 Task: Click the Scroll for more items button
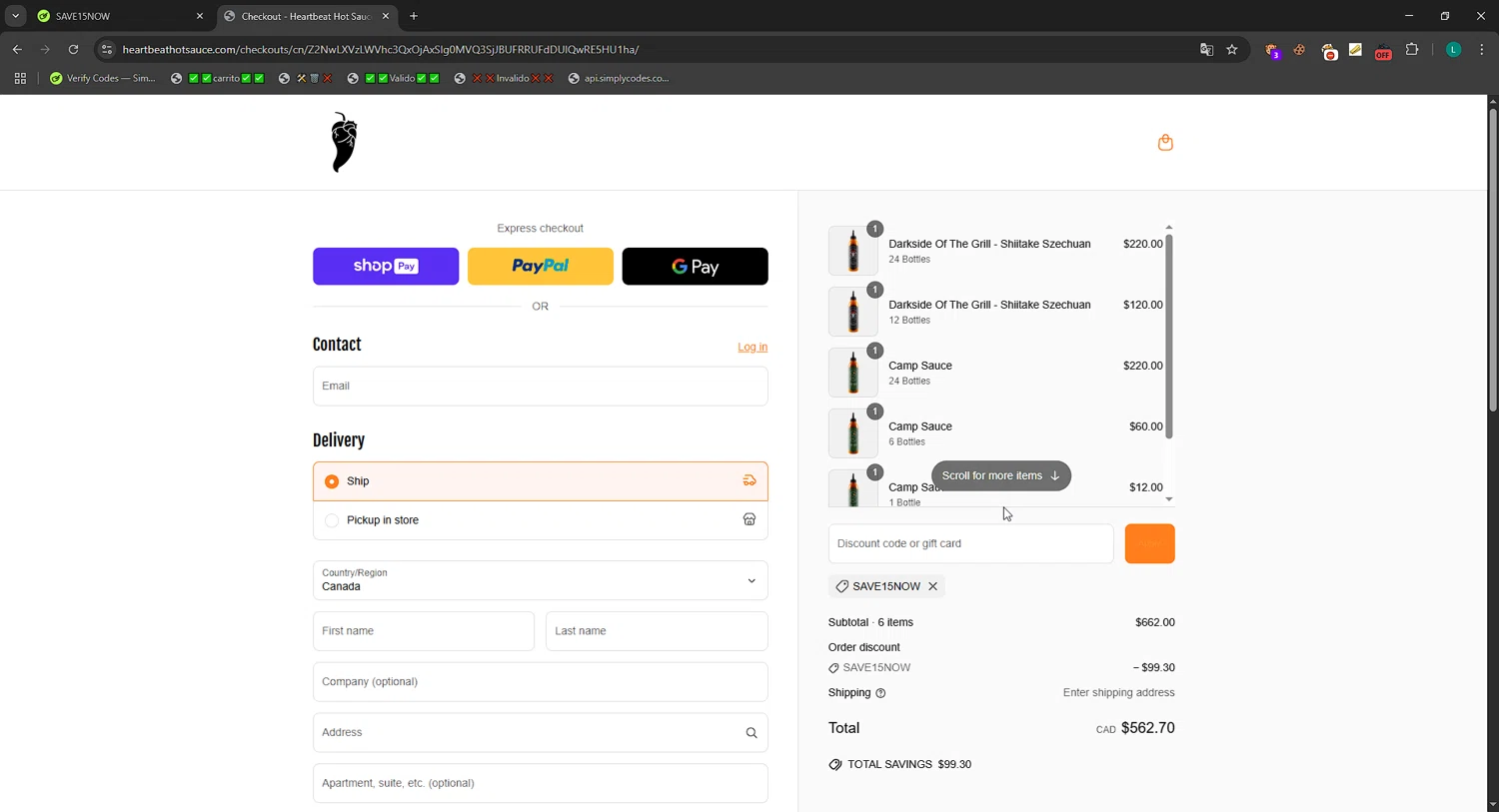(1001, 475)
